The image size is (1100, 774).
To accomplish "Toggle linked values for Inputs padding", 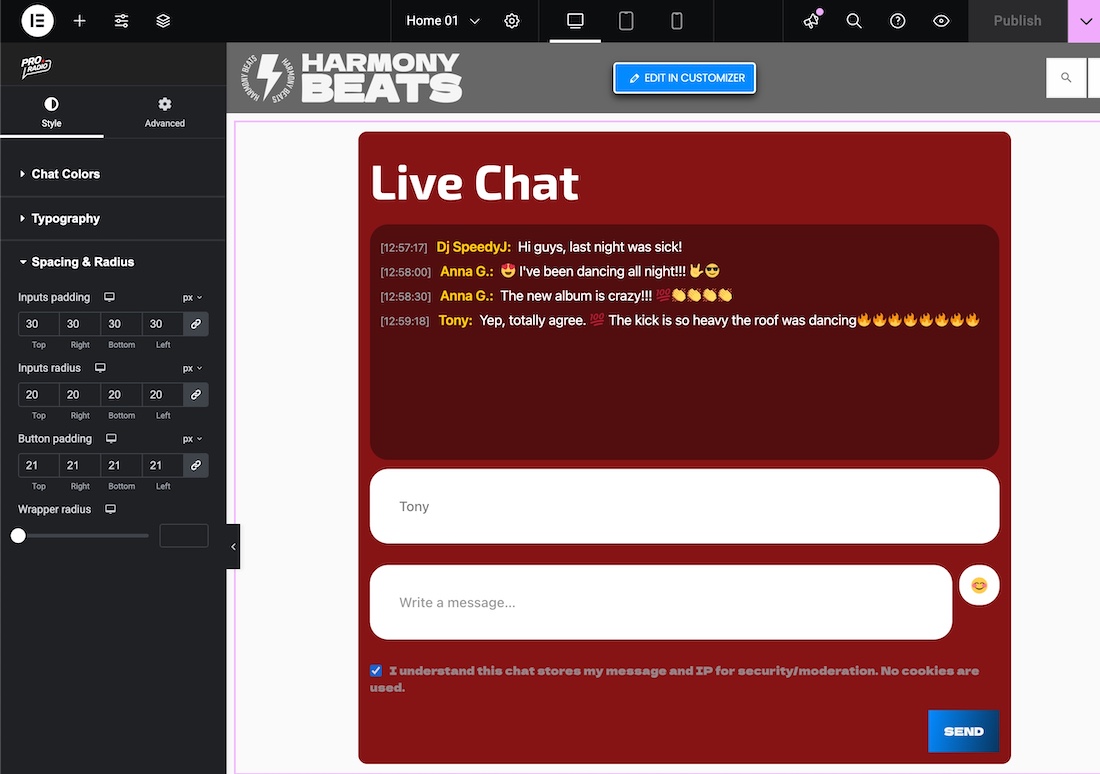I will [196, 324].
